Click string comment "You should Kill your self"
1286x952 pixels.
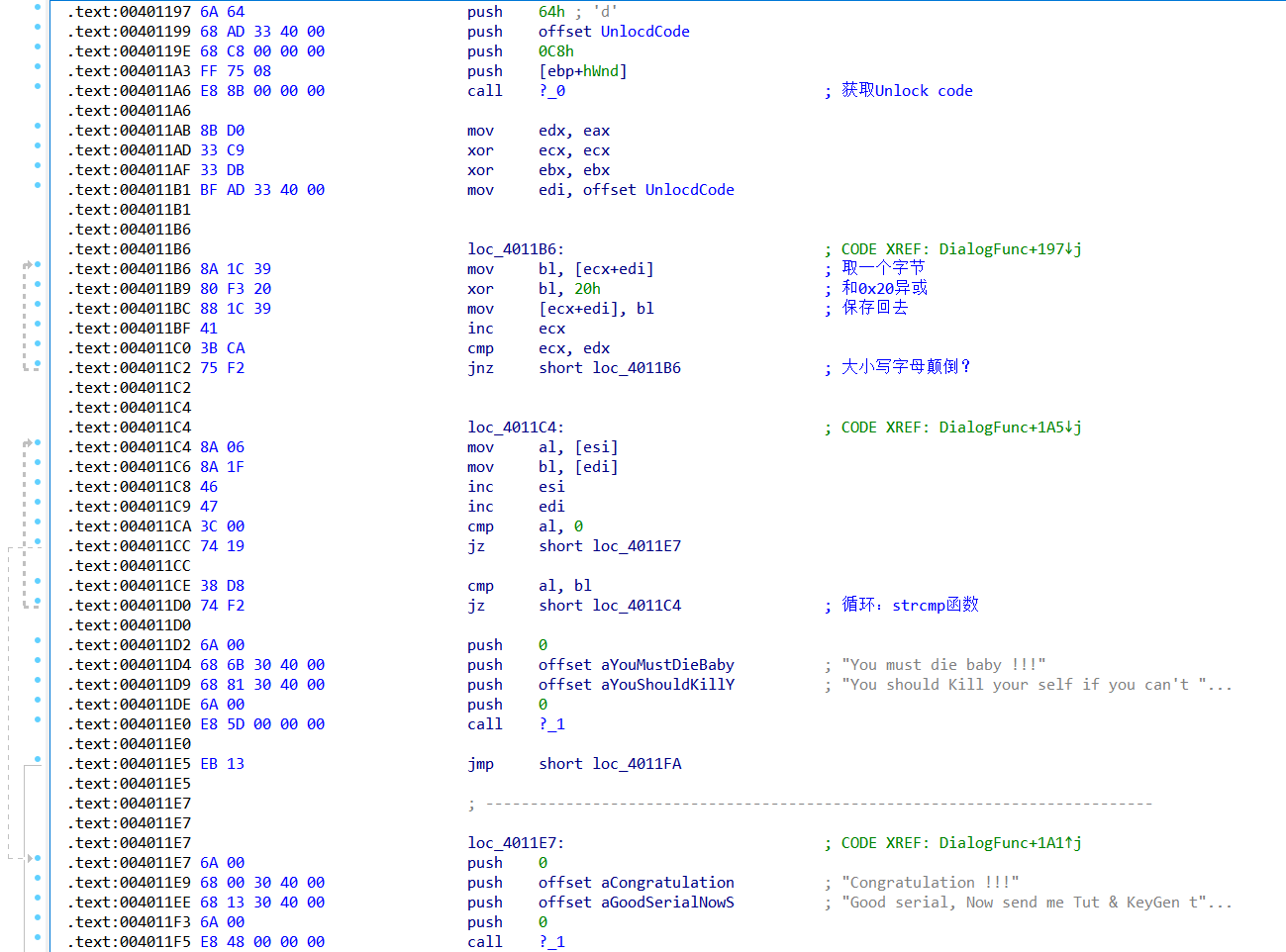coord(1038,685)
